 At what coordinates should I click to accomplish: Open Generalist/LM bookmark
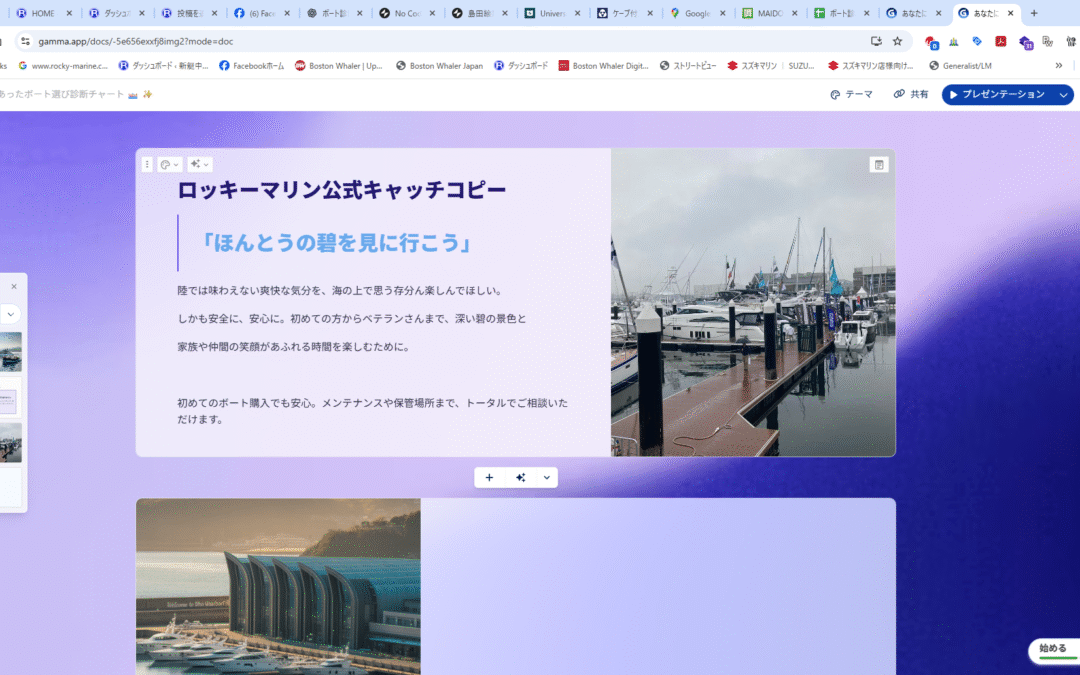(960, 66)
